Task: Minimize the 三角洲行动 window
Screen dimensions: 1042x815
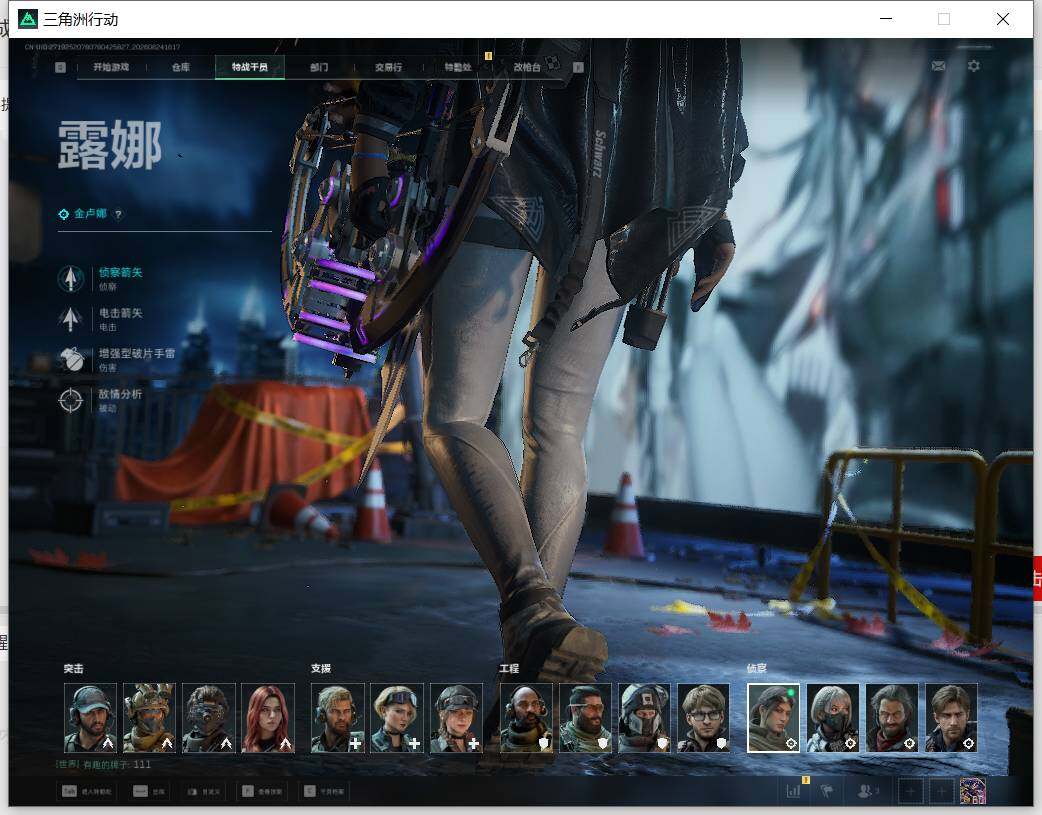Action: click(886, 19)
